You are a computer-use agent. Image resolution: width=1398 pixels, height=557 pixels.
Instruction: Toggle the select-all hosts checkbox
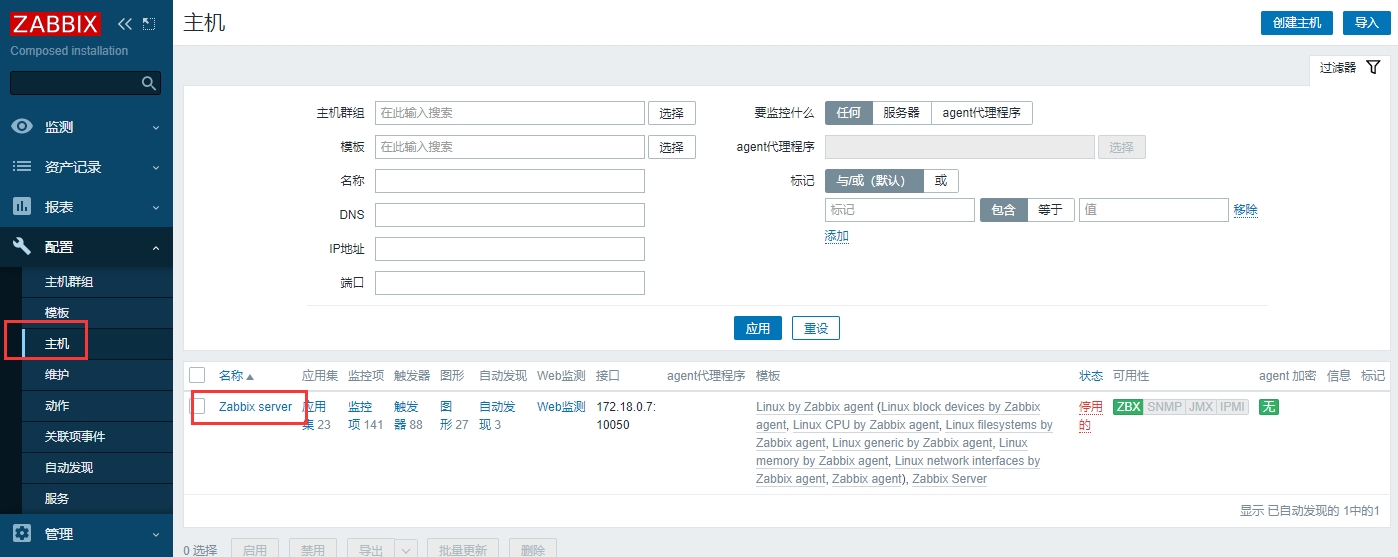click(x=197, y=375)
